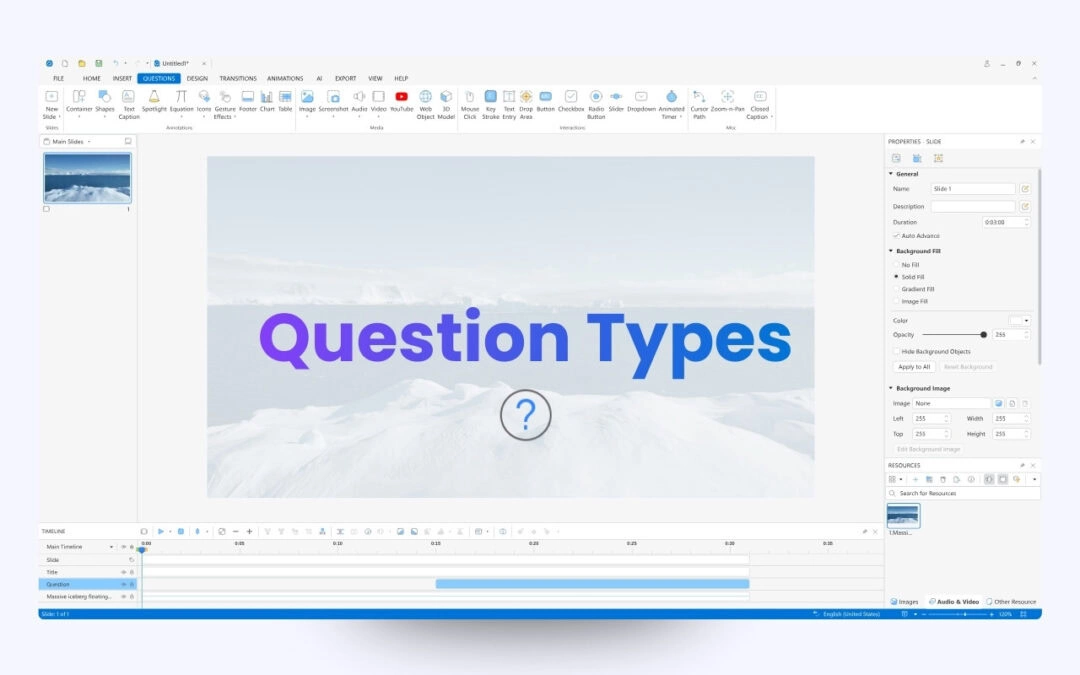Viewport: 1080px width, 675px height.
Task: Stop timeline playback
Action: click(x=181, y=532)
